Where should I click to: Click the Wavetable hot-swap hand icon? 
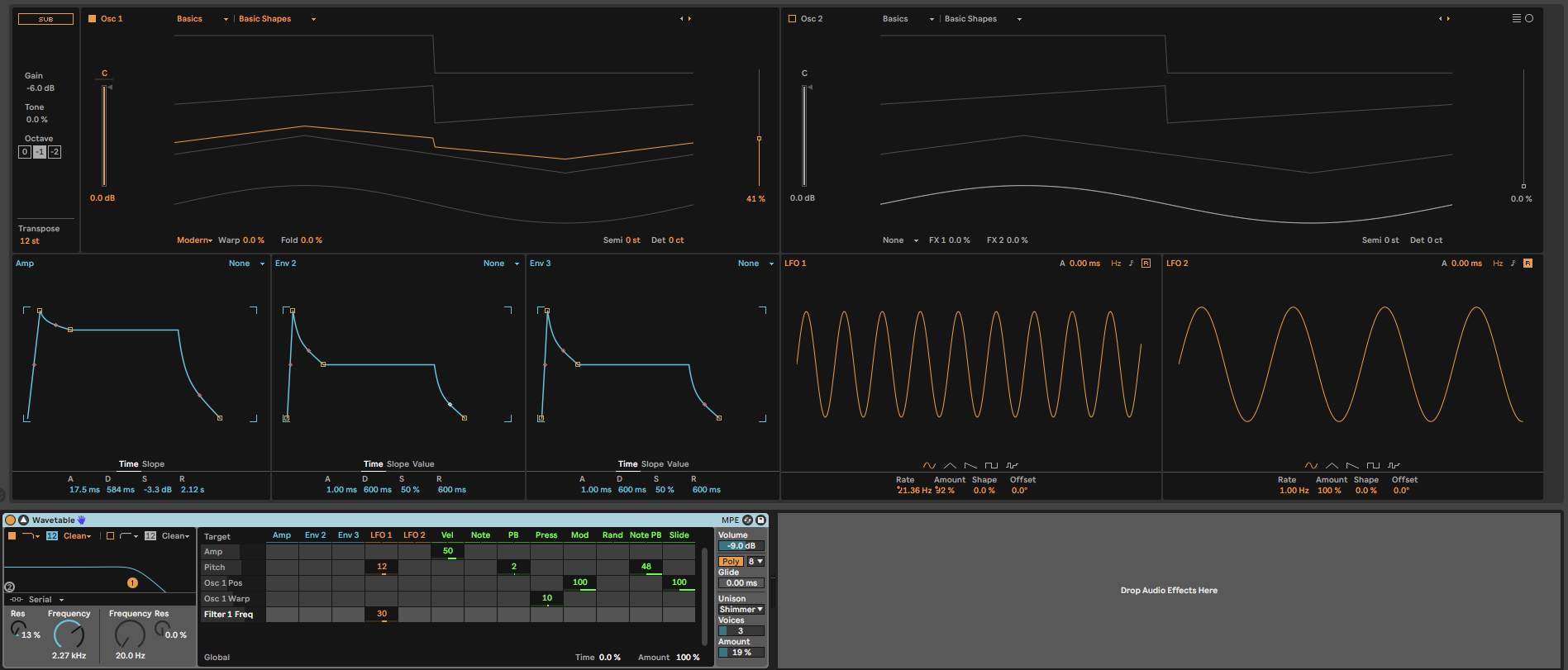coord(81,520)
